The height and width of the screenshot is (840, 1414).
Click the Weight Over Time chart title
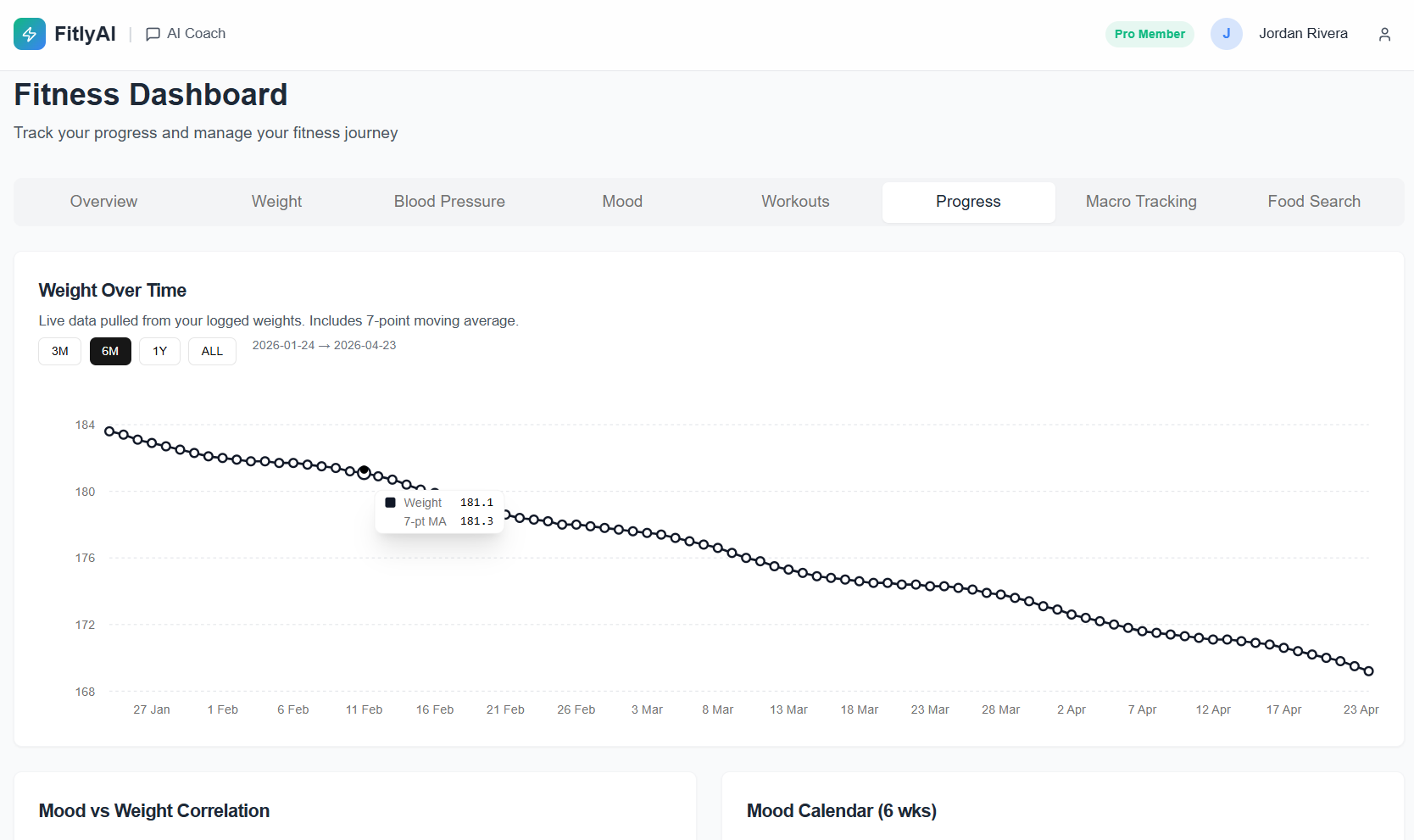112,291
